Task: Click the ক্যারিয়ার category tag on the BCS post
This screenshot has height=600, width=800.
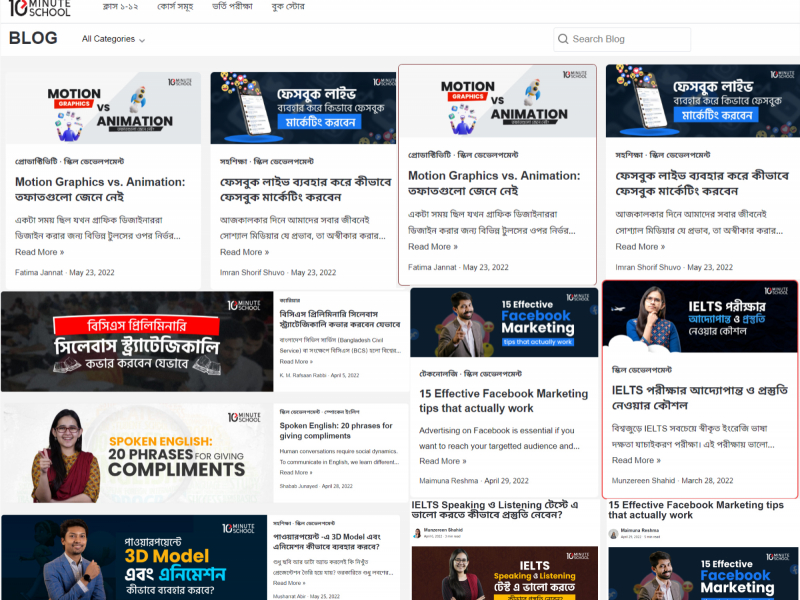Action: (x=290, y=299)
